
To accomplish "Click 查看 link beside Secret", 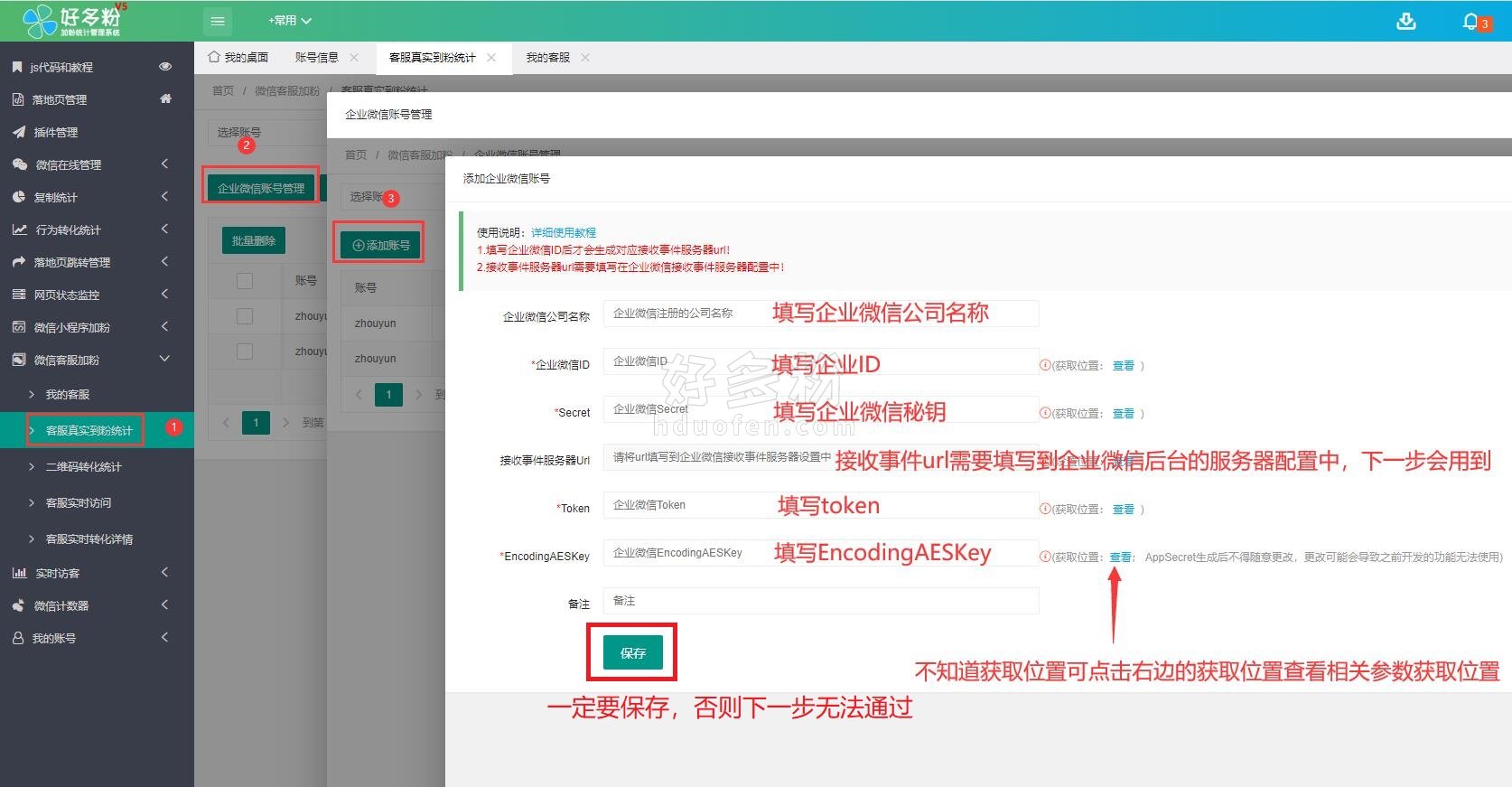I will point(1123,413).
